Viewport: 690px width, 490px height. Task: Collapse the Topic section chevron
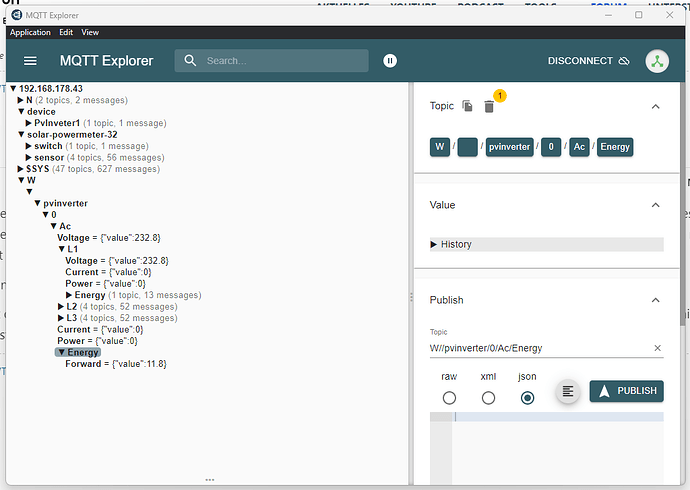[x=655, y=106]
